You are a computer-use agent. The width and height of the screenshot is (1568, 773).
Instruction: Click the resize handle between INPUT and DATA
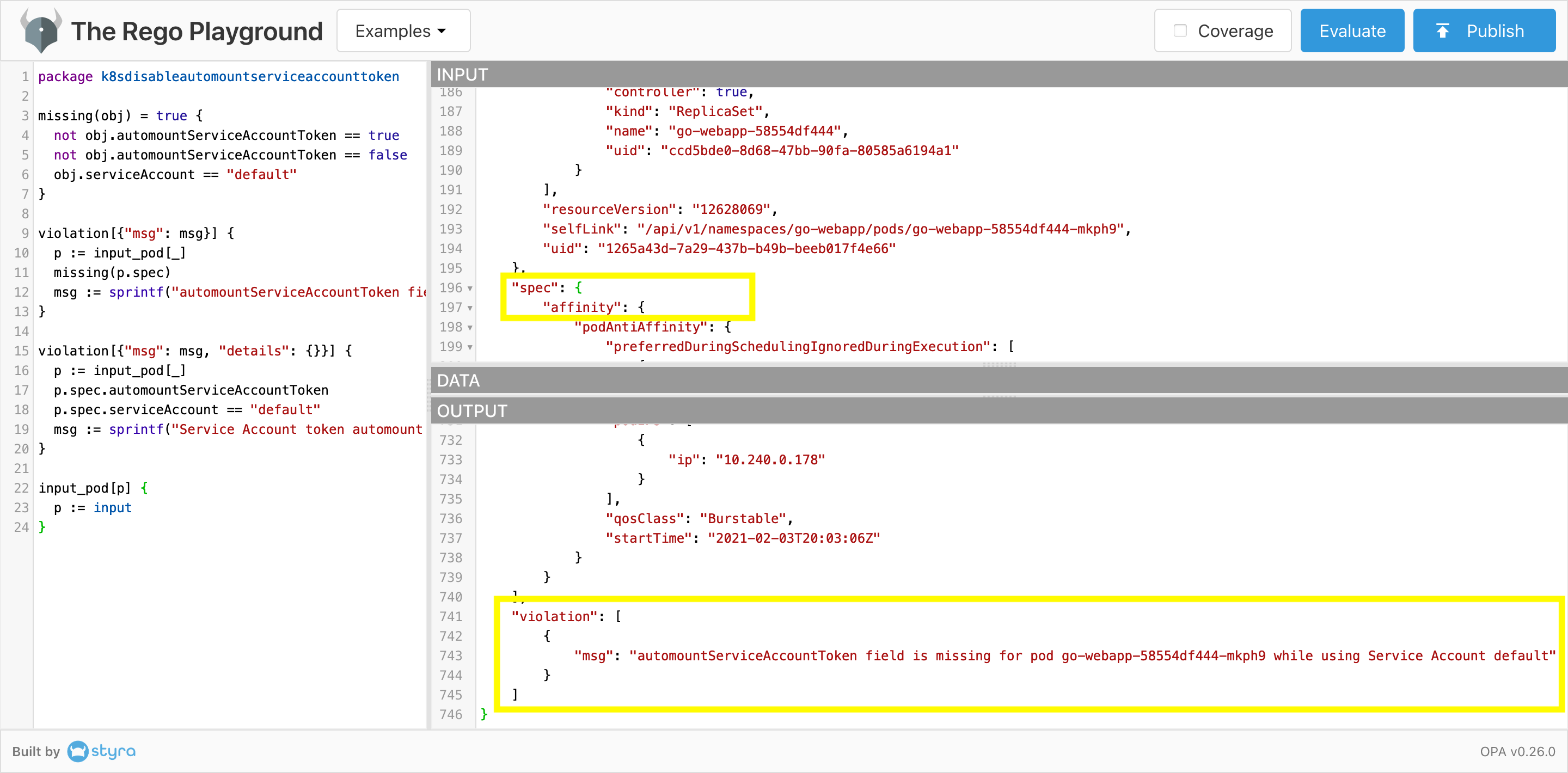tap(999, 365)
